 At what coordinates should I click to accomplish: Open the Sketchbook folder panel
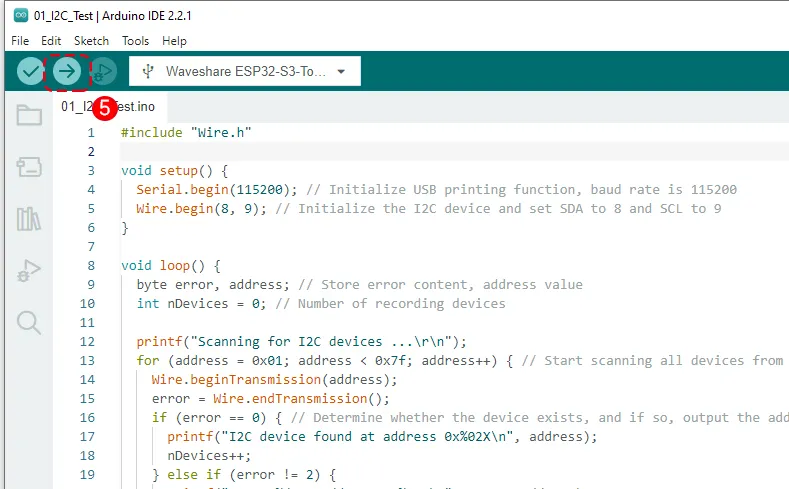pyautogui.click(x=29, y=116)
